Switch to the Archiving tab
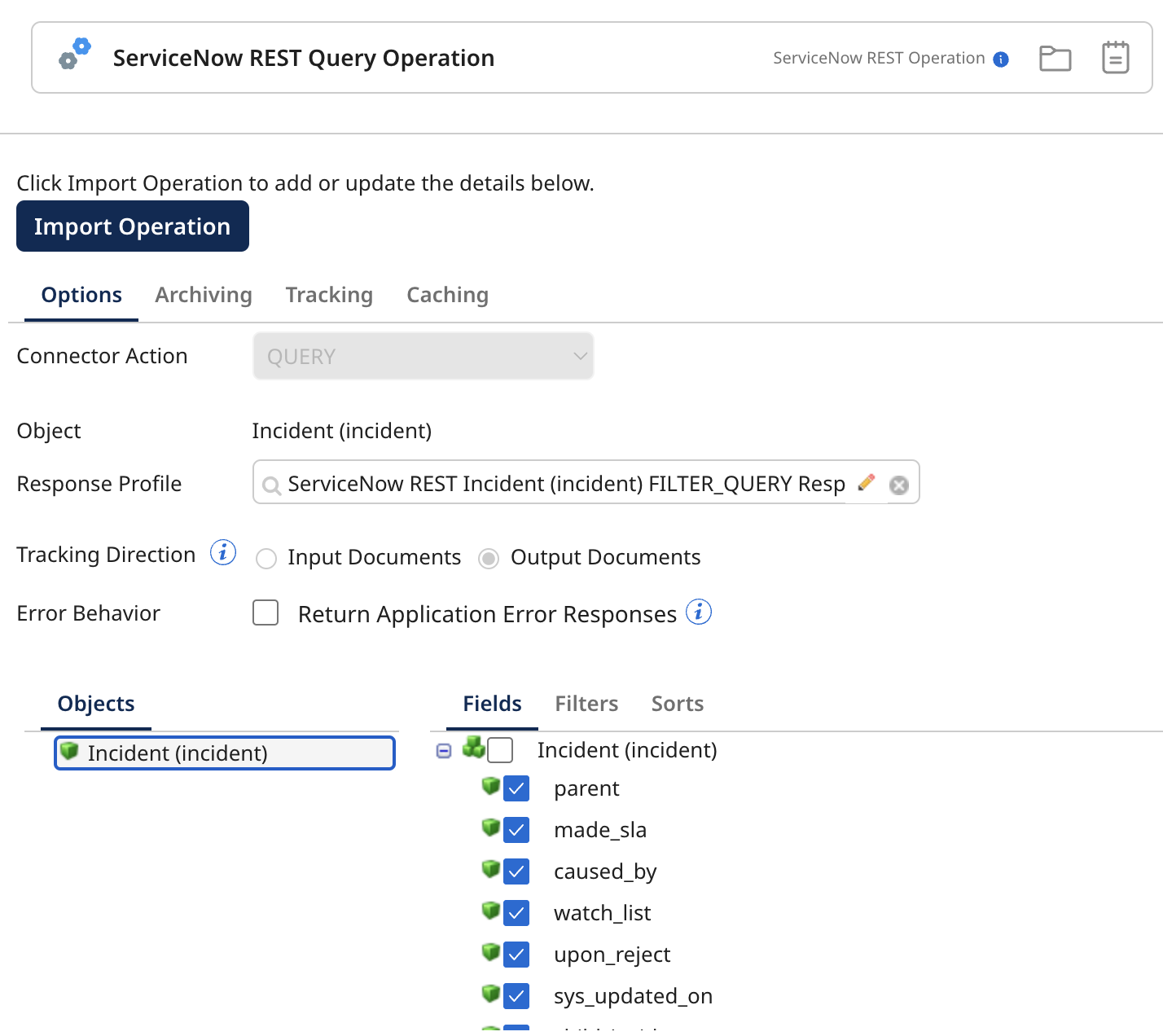 pyautogui.click(x=203, y=295)
